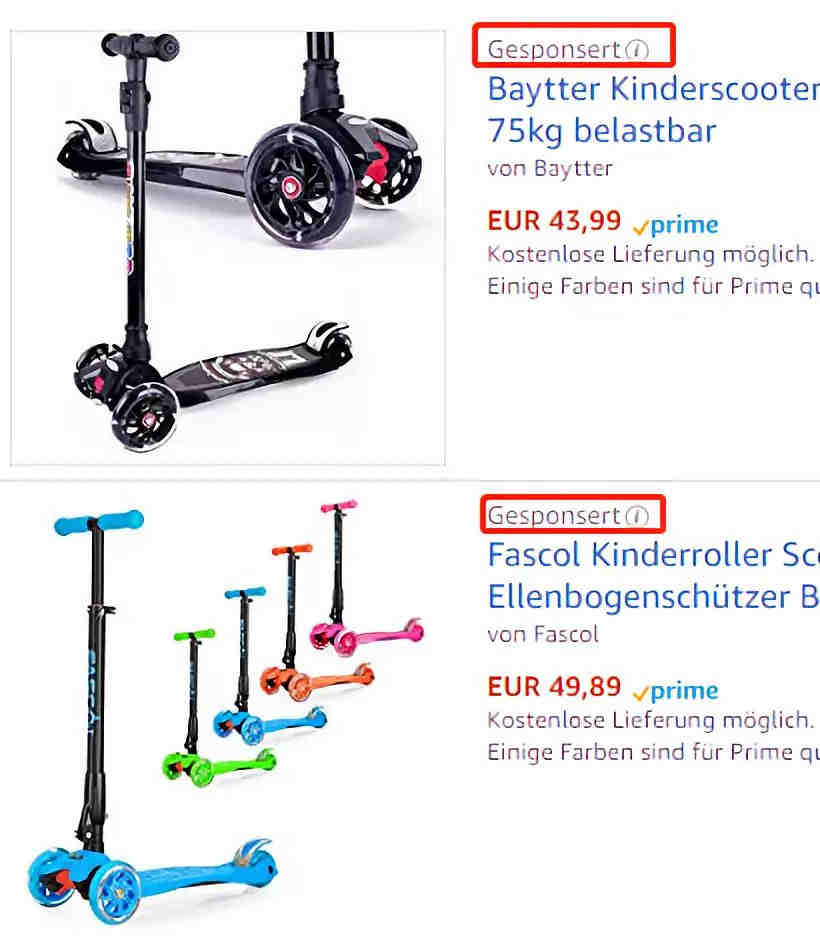The image size is (820, 942).
Task: Click 'Kostenlose Lieferung möglich' under Fascol price
Action: click(650, 720)
